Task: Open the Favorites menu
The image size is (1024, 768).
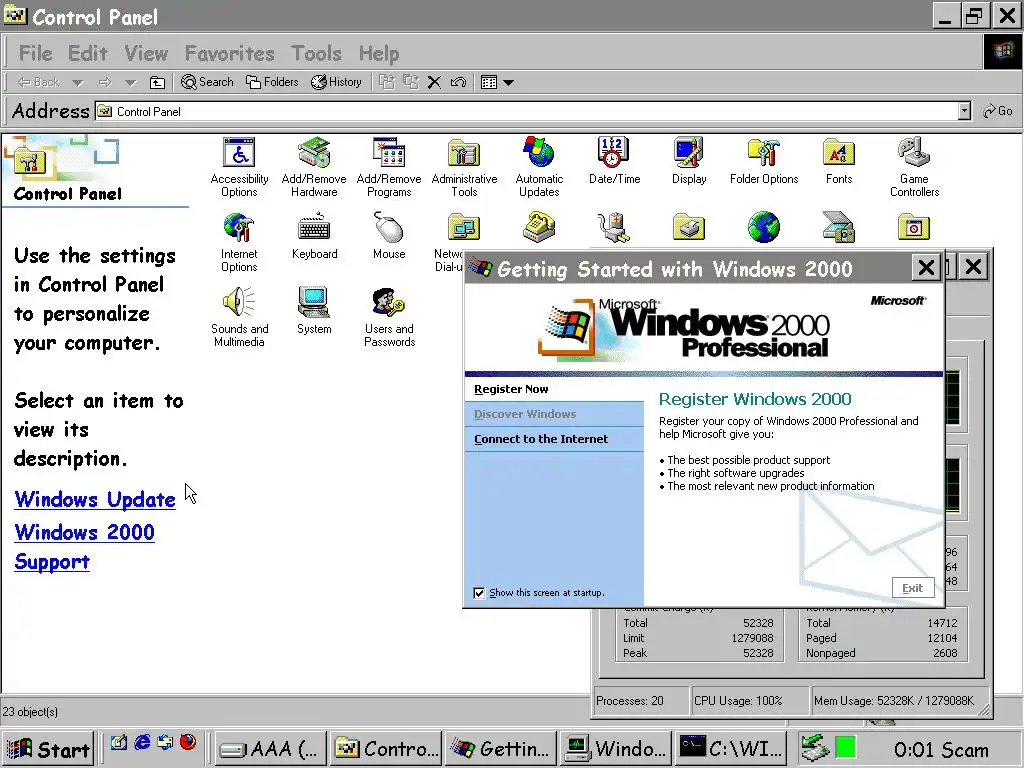Action: pos(230,54)
